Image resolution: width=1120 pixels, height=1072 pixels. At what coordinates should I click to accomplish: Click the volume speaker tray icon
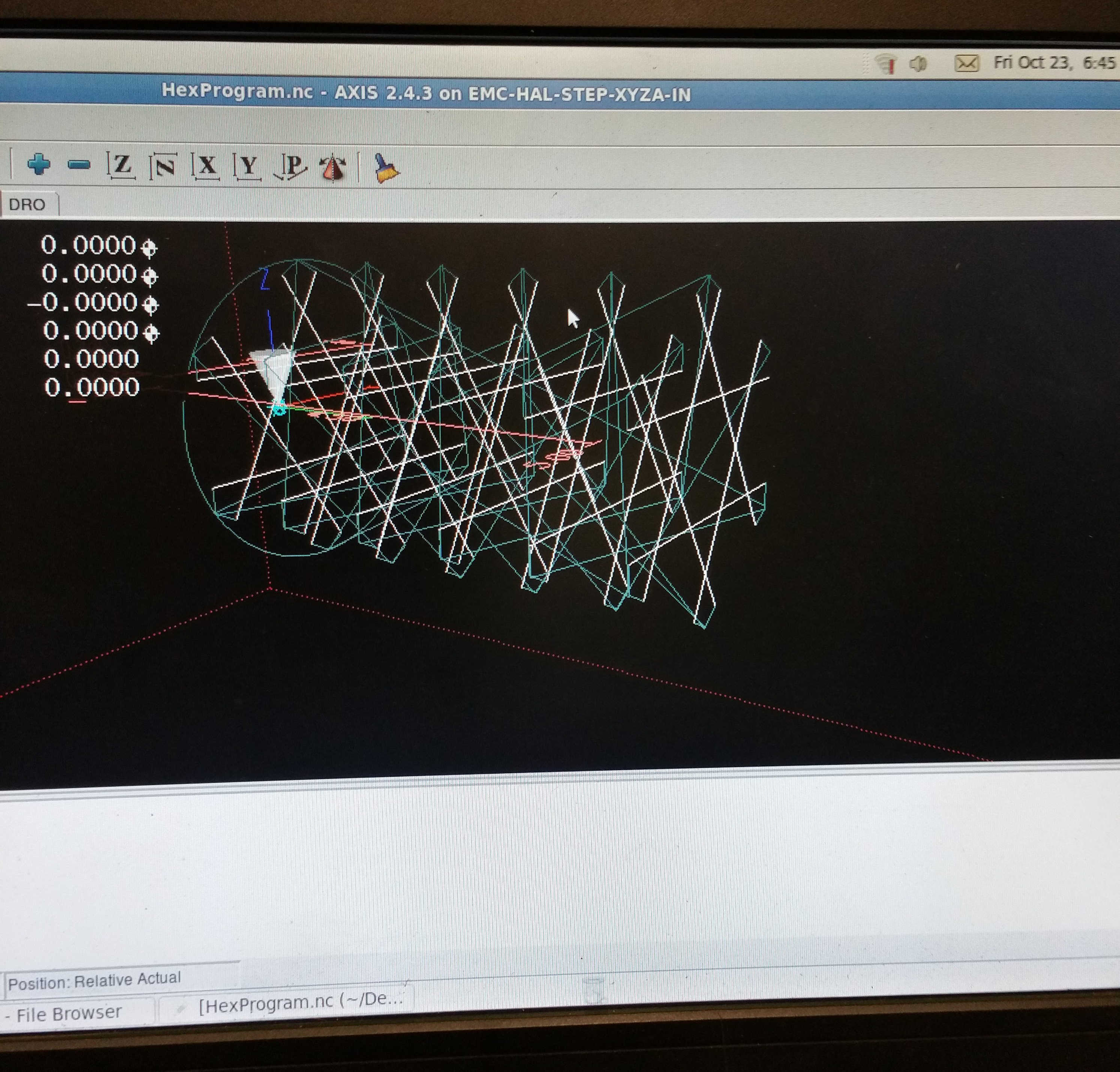[x=918, y=63]
